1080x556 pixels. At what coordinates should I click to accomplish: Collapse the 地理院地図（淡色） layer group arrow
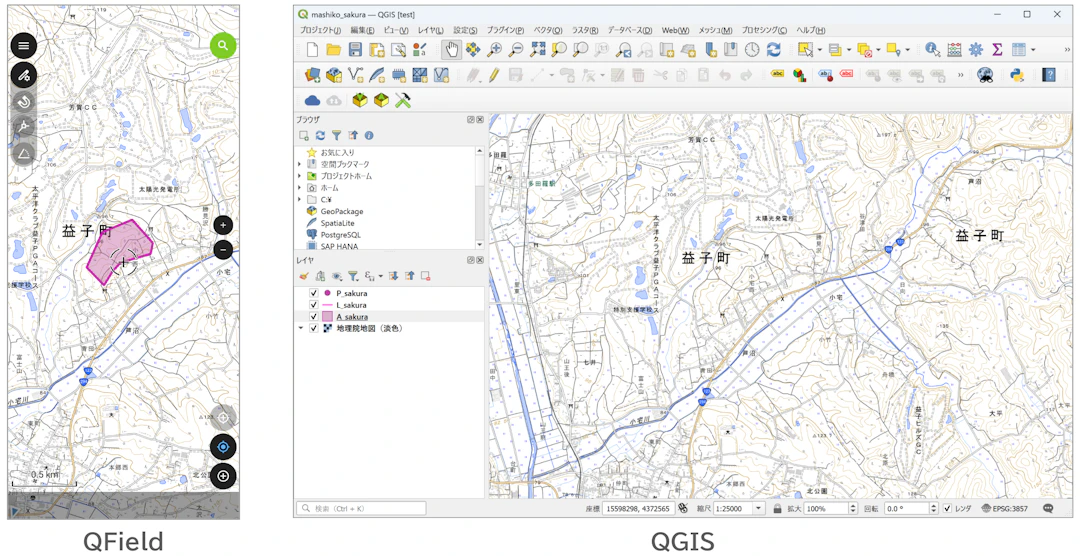click(300, 328)
